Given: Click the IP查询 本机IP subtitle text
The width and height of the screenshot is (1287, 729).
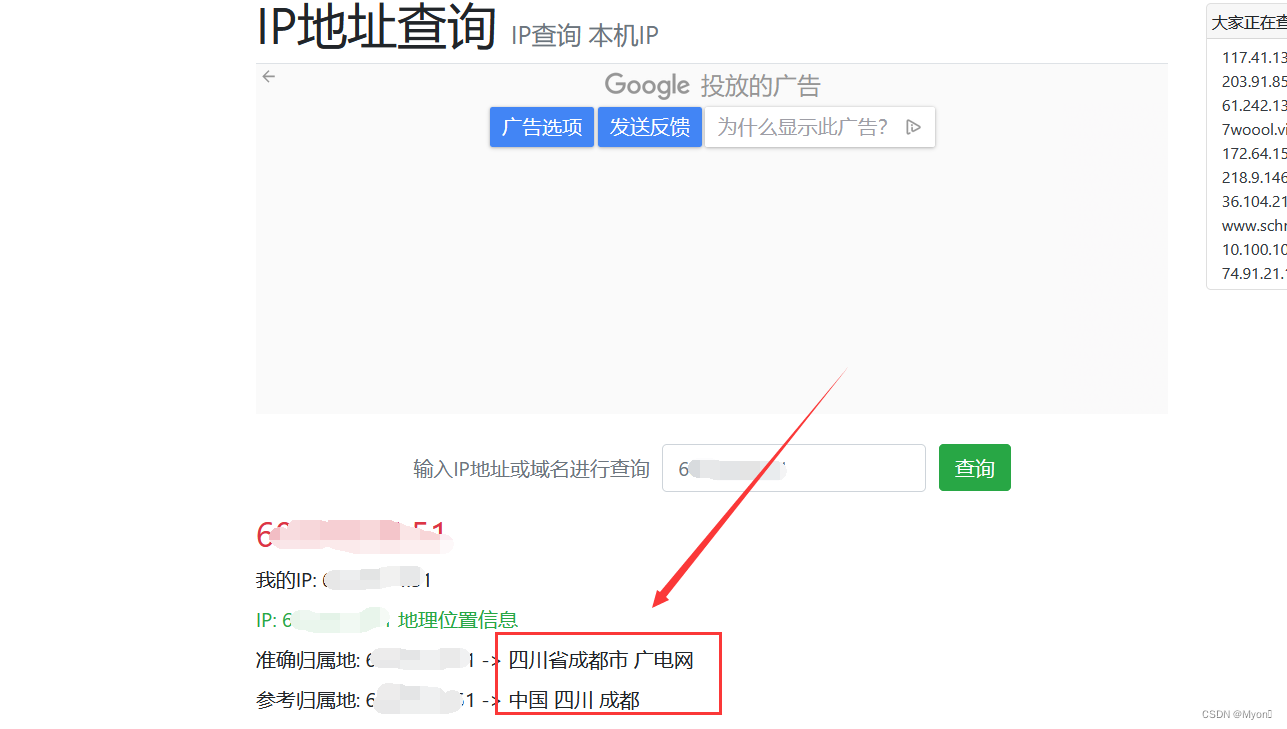Looking at the screenshot, I should pos(585,36).
